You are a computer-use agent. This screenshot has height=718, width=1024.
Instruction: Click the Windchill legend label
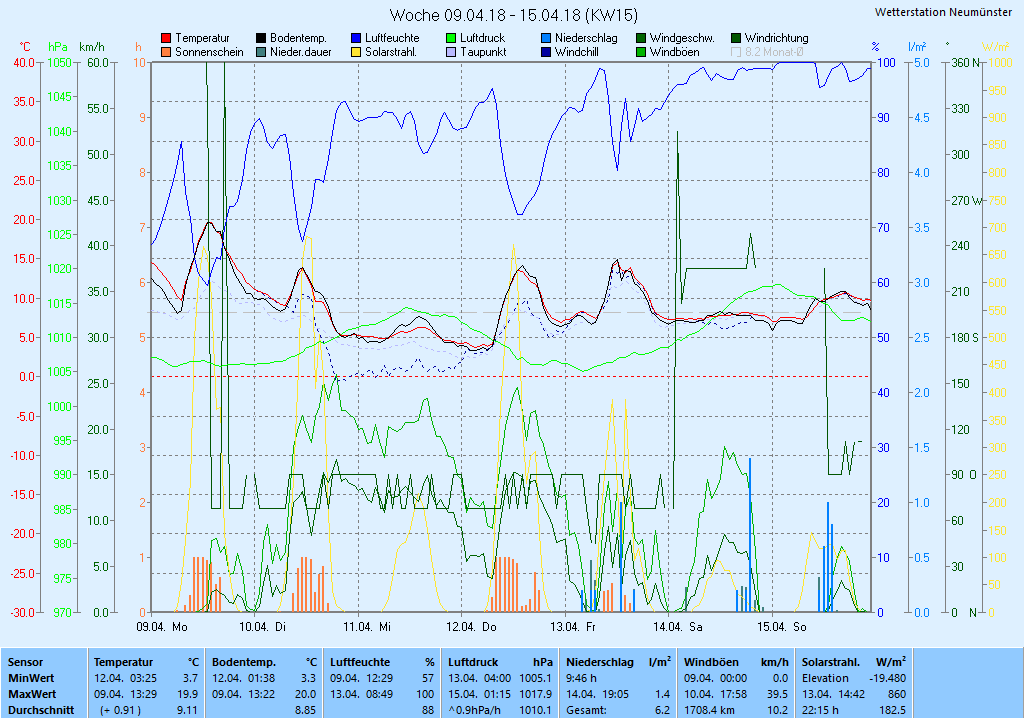tap(577, 52)
